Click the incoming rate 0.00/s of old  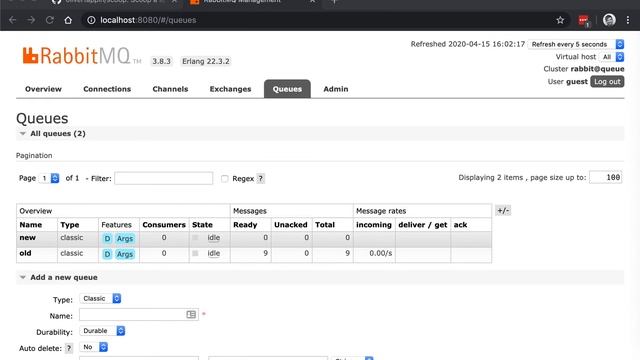coord(380,253)
